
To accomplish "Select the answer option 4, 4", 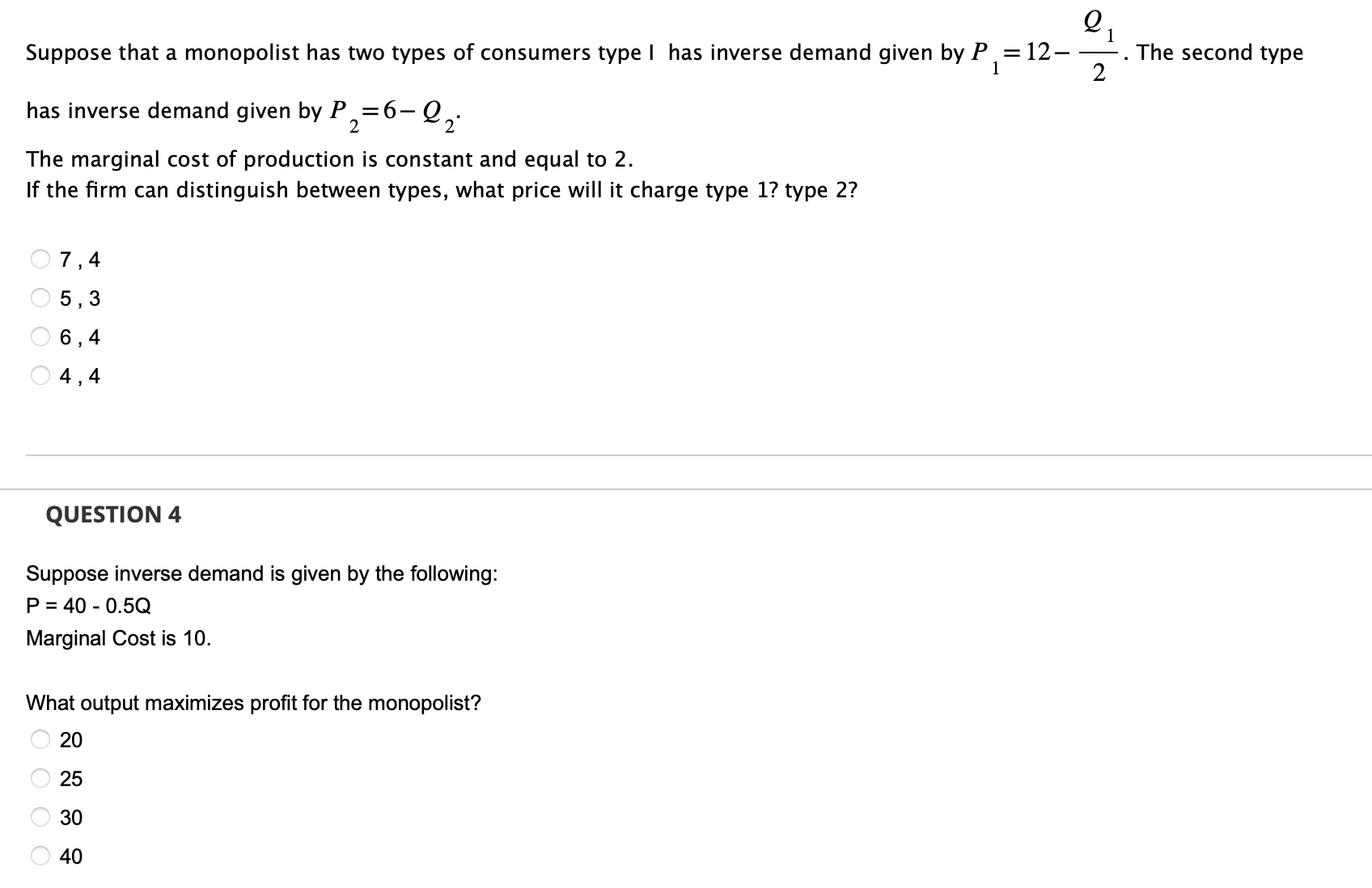I will pos(40,375).
